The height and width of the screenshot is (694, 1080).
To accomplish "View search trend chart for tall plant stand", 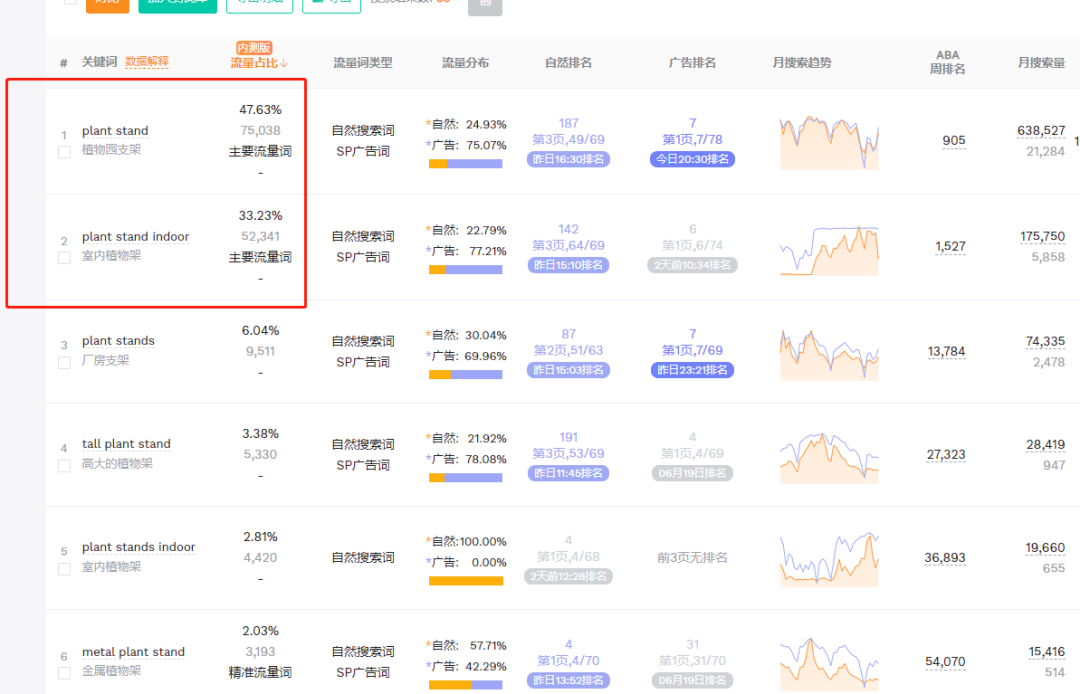I will click(x=829, y=458).
